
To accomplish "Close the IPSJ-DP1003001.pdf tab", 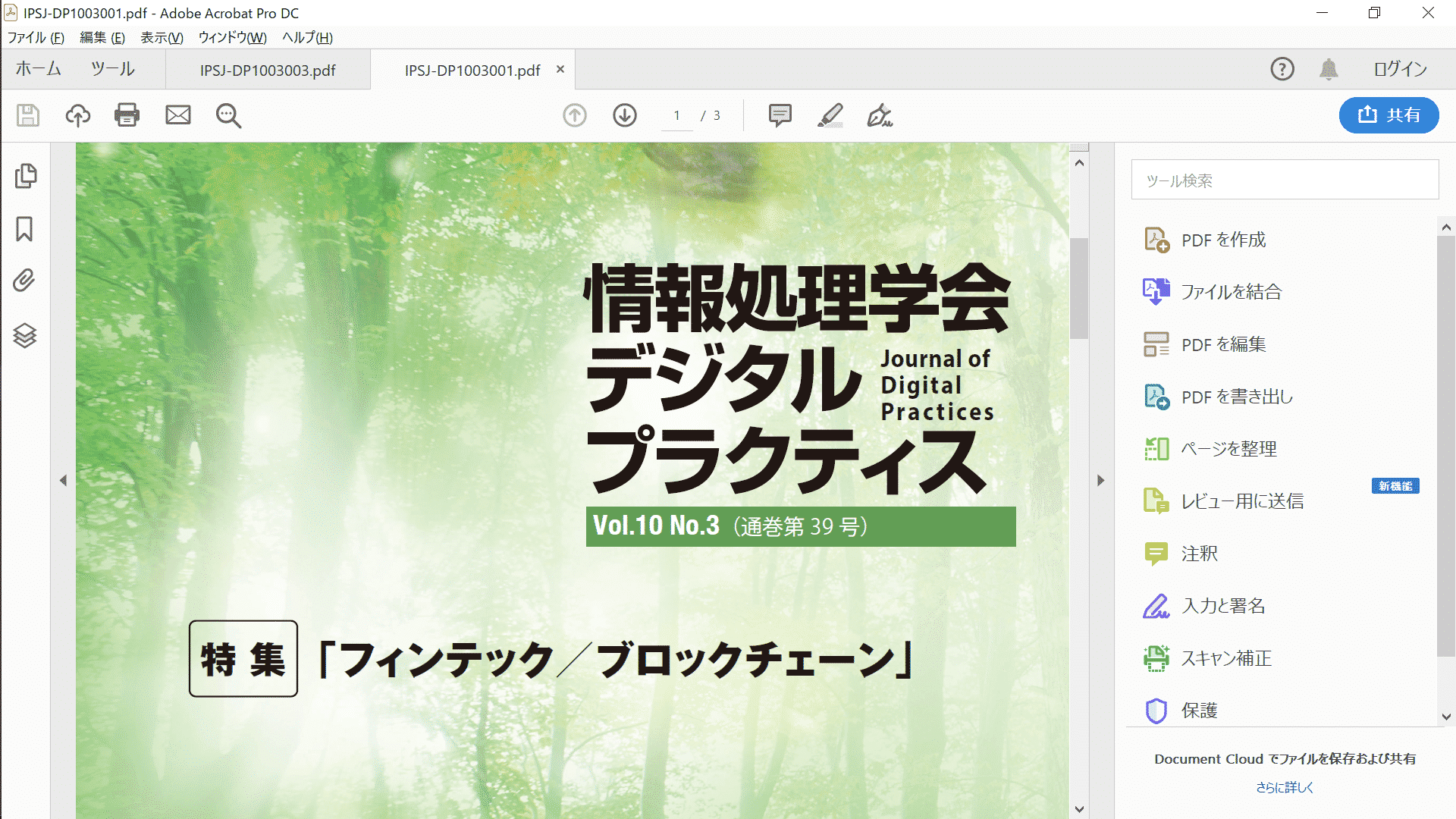I will (560, 69).
